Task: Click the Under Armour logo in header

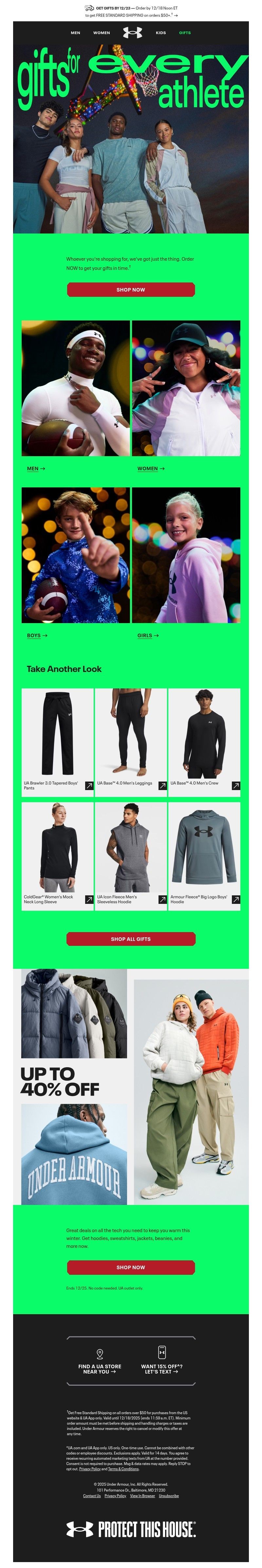Action: point(133,33)
